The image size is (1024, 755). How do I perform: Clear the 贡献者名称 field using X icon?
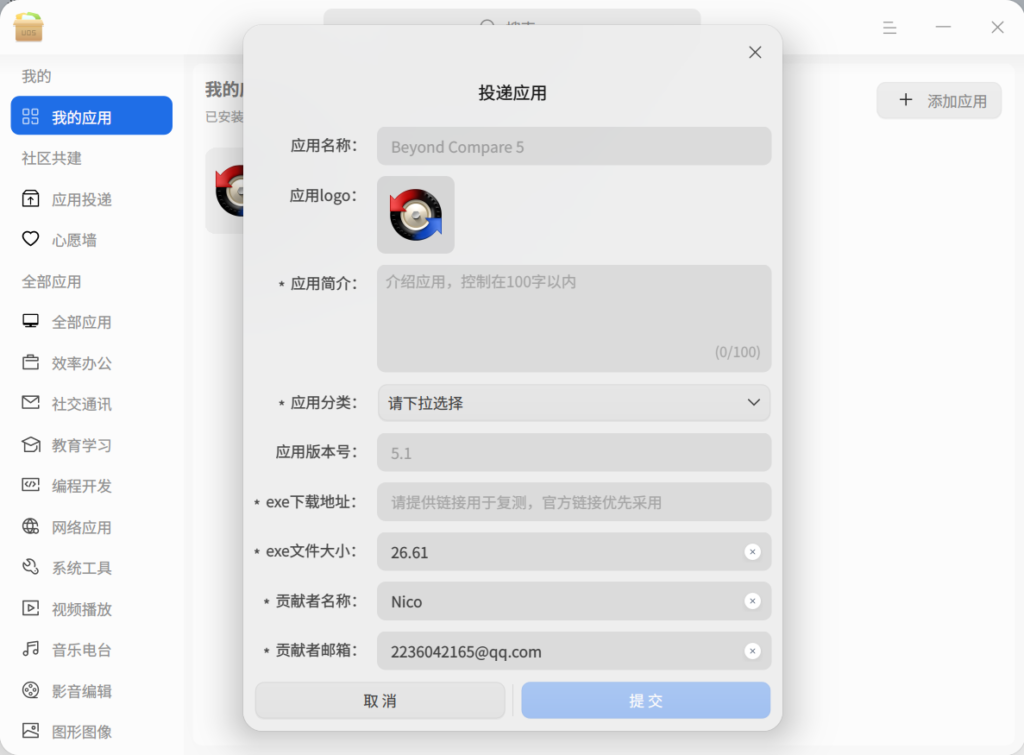[x=752, y=602]
